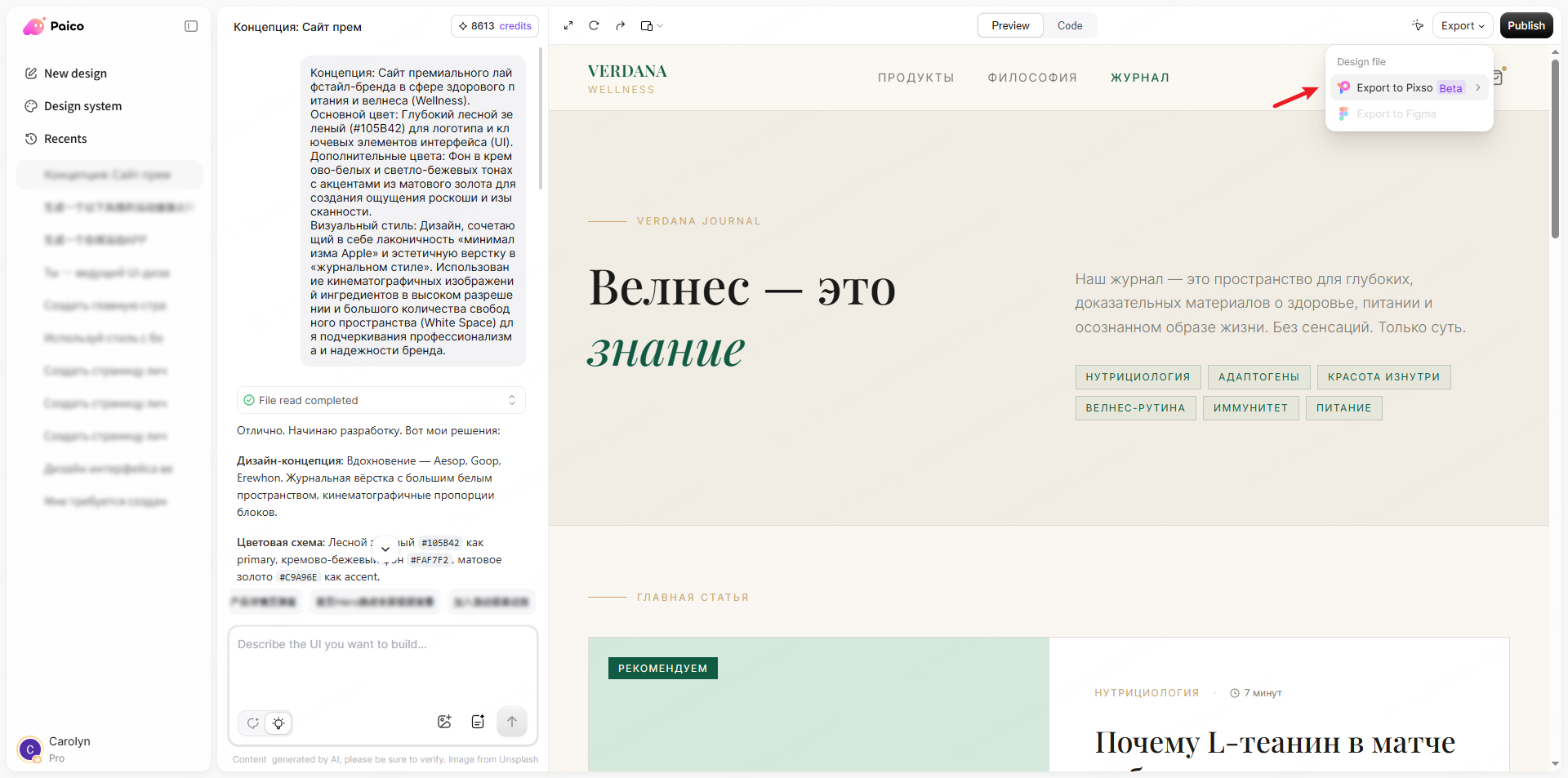
Task: Click the VERDANA Wellness site logo
Action: [627, 78]
